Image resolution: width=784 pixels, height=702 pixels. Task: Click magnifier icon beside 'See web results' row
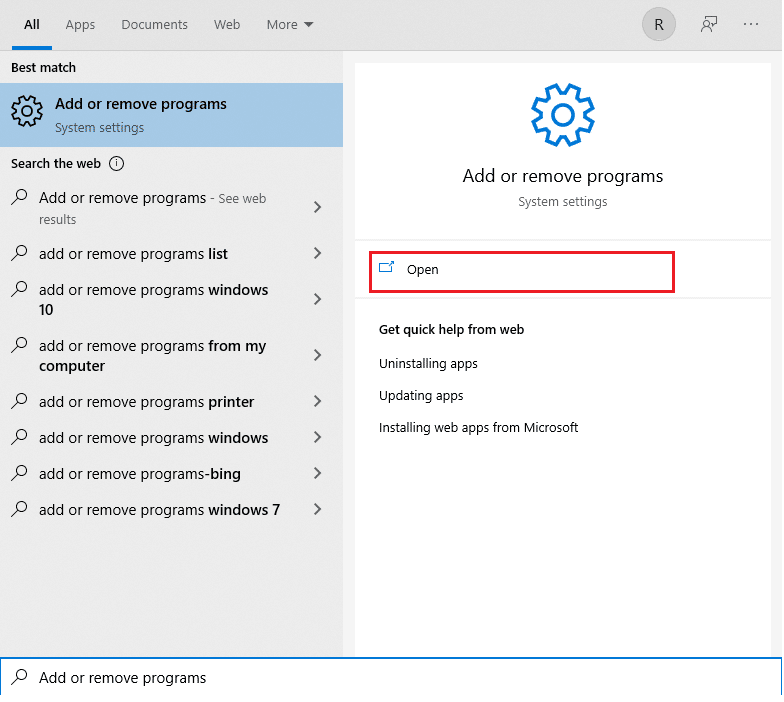tap(19, 196)
